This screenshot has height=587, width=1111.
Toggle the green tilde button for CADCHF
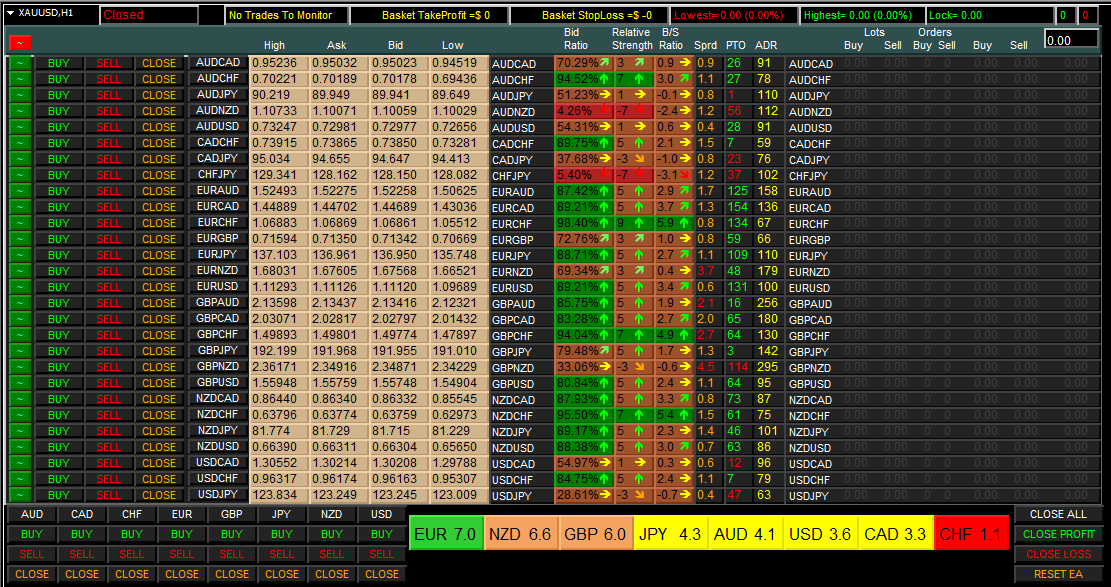click(21, 142)
